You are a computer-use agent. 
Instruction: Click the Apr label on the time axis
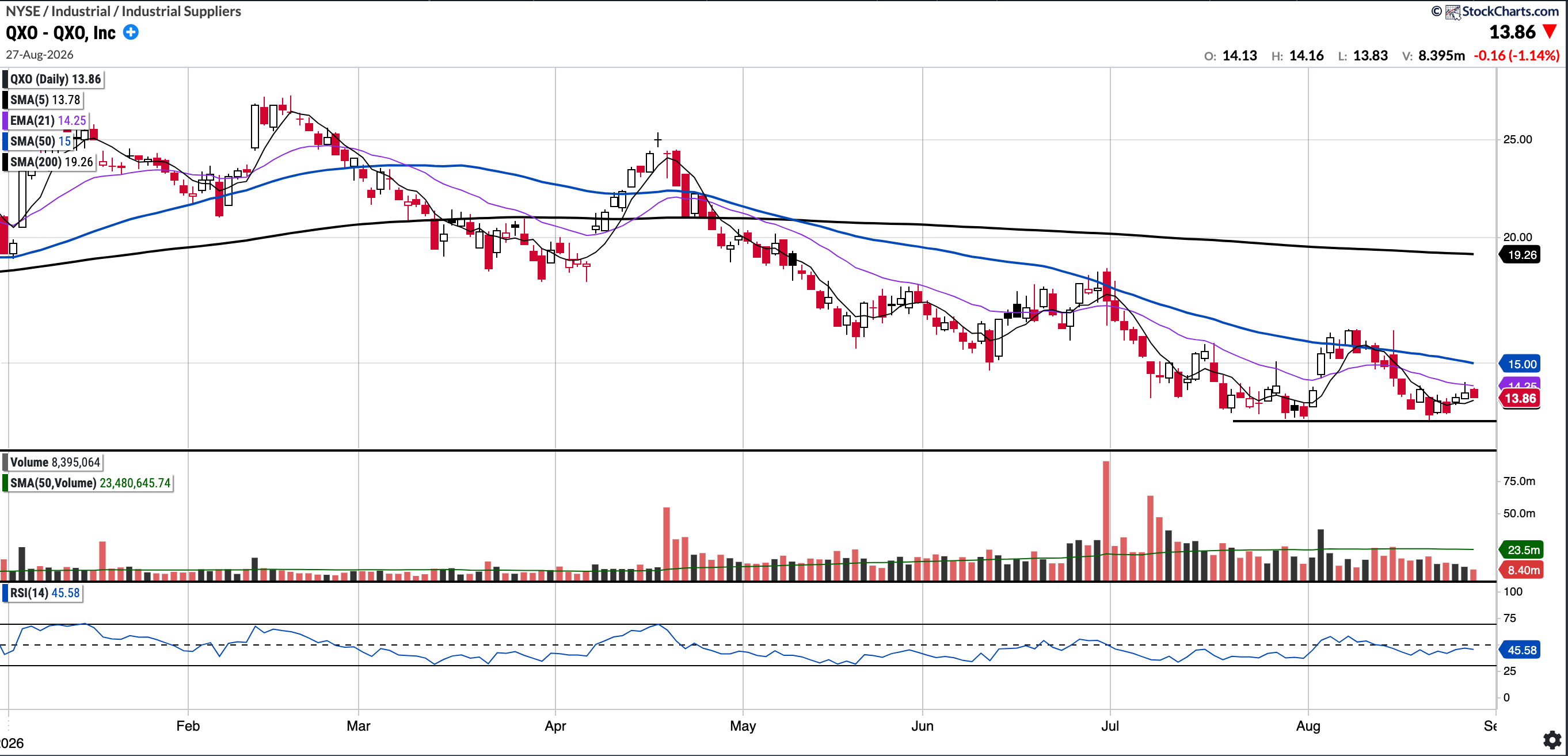555,726
